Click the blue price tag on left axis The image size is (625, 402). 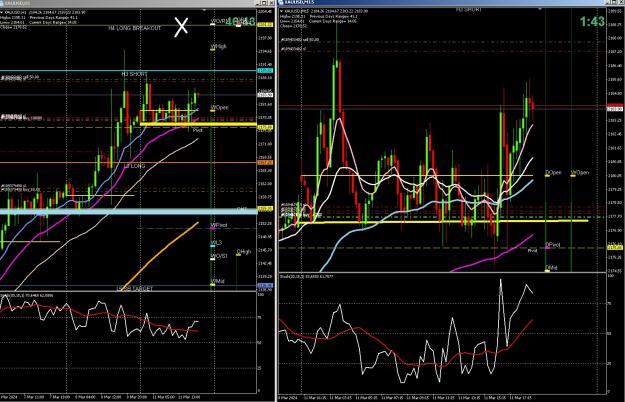[265, 286]
